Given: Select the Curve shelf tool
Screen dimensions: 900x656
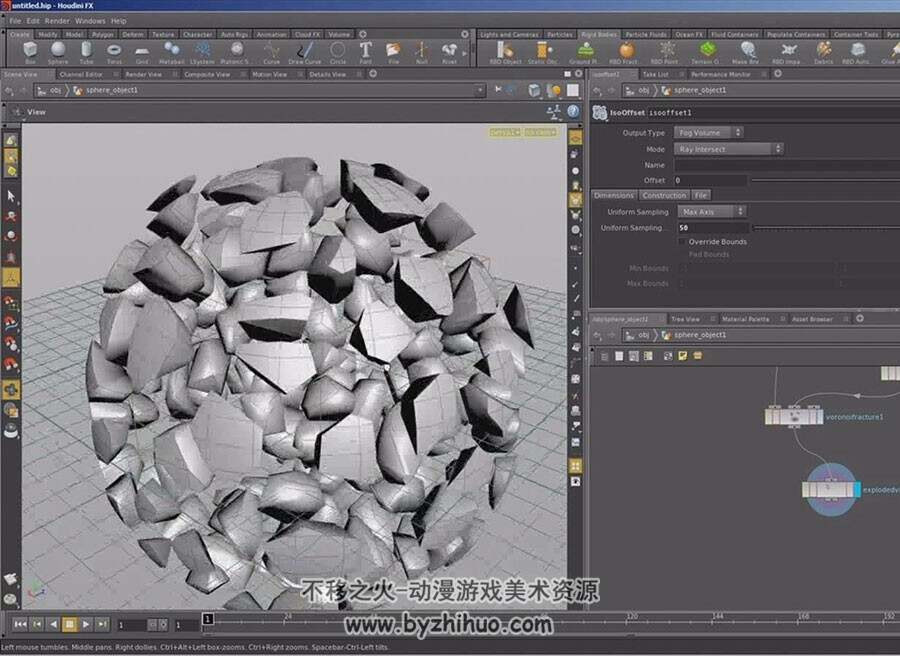Looking at the screenshot, I should click(271, 52).
